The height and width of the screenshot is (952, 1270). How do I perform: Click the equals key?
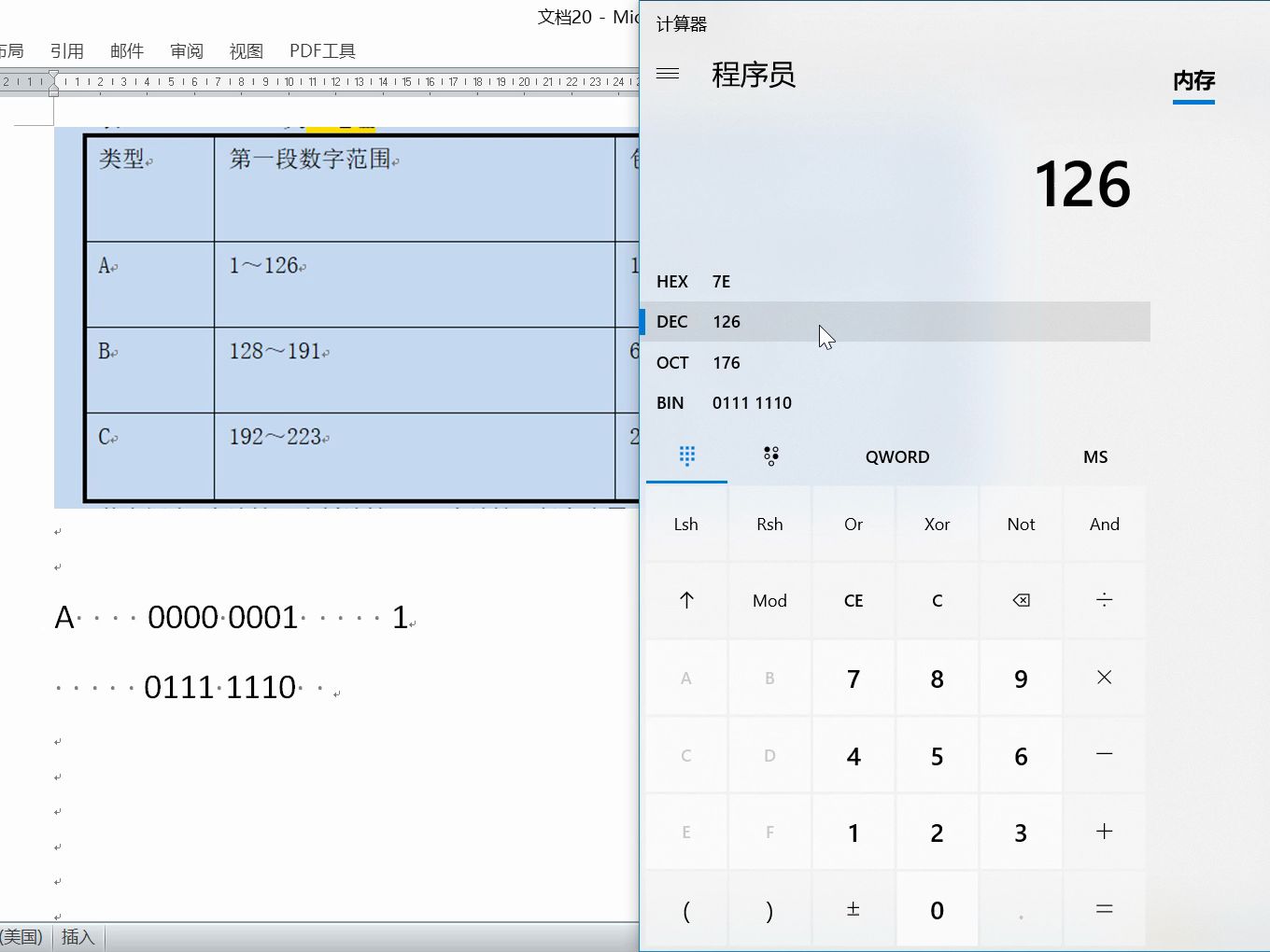click(1104, 909)
